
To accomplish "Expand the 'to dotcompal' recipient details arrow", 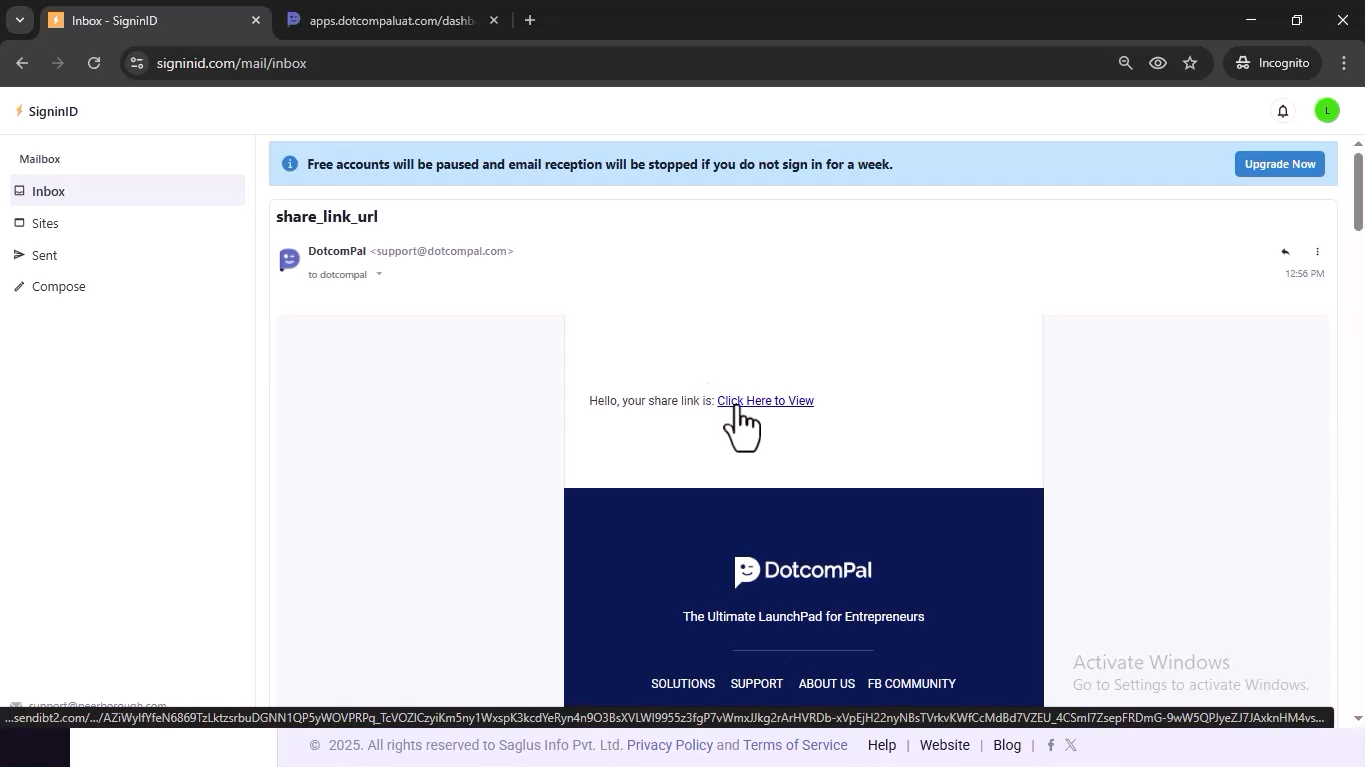I will pyautogui.click(x=379, y=274).
